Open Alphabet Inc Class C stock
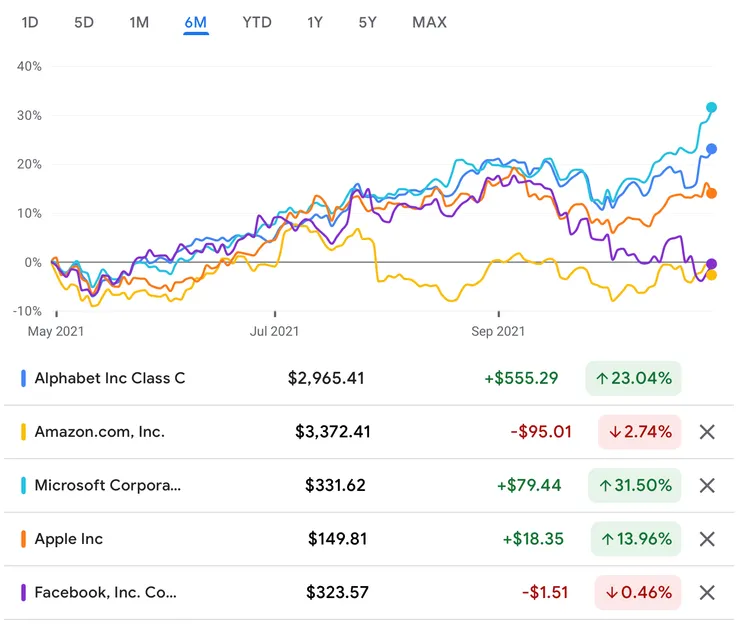The width and height of the screenshot is (740, 631). [x=110, y=378]
